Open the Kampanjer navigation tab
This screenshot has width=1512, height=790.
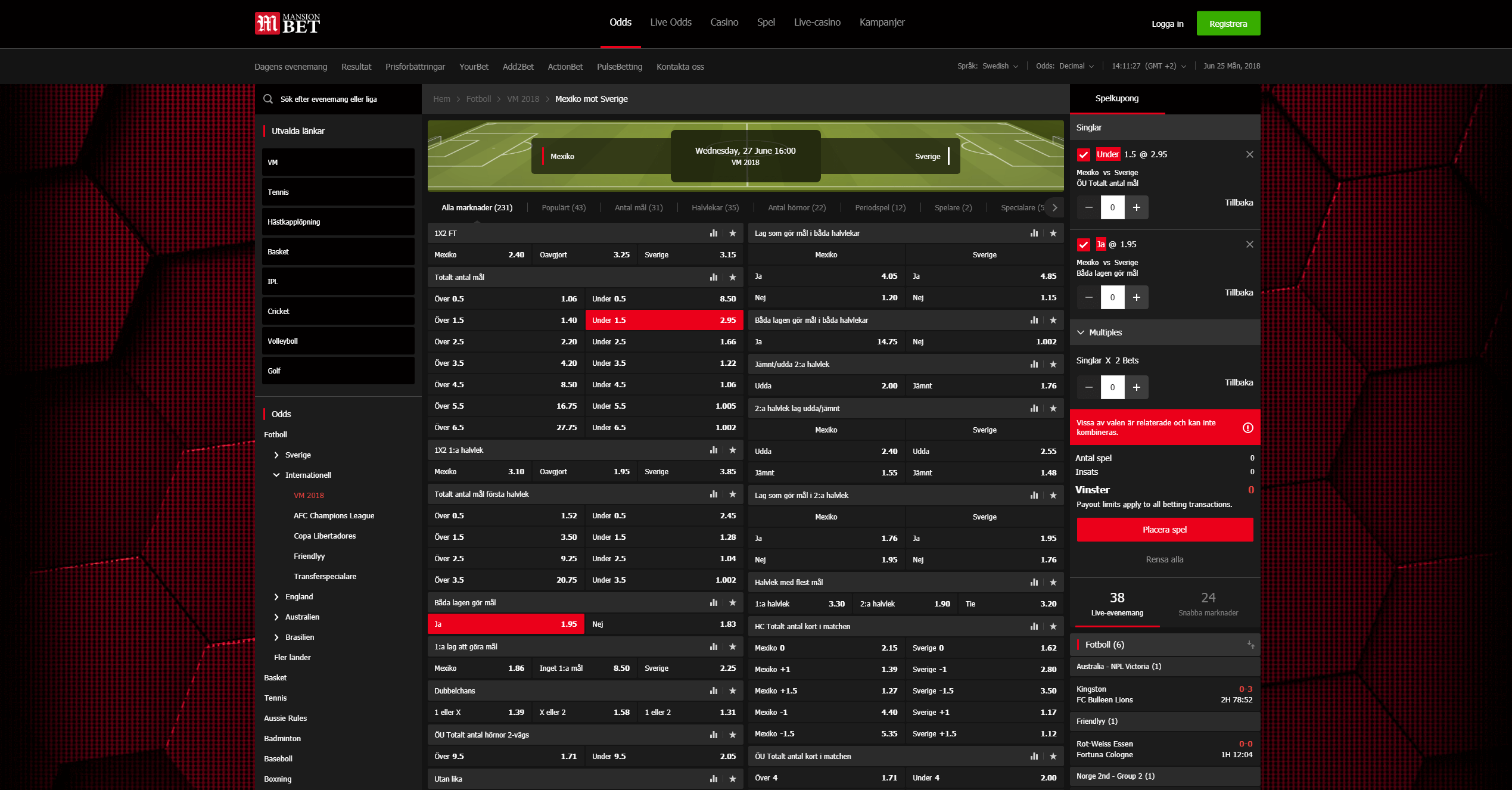[x=882, y=22]
